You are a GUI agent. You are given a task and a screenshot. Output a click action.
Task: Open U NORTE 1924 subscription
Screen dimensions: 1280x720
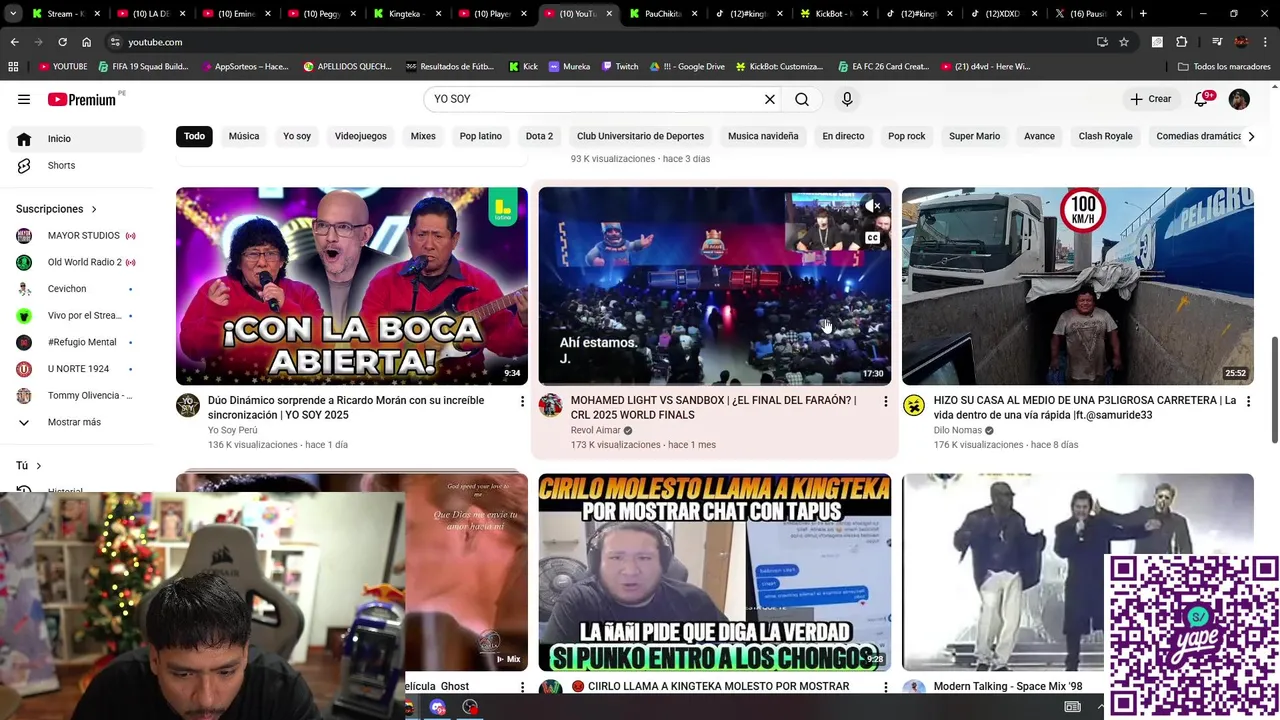point(77,368)
